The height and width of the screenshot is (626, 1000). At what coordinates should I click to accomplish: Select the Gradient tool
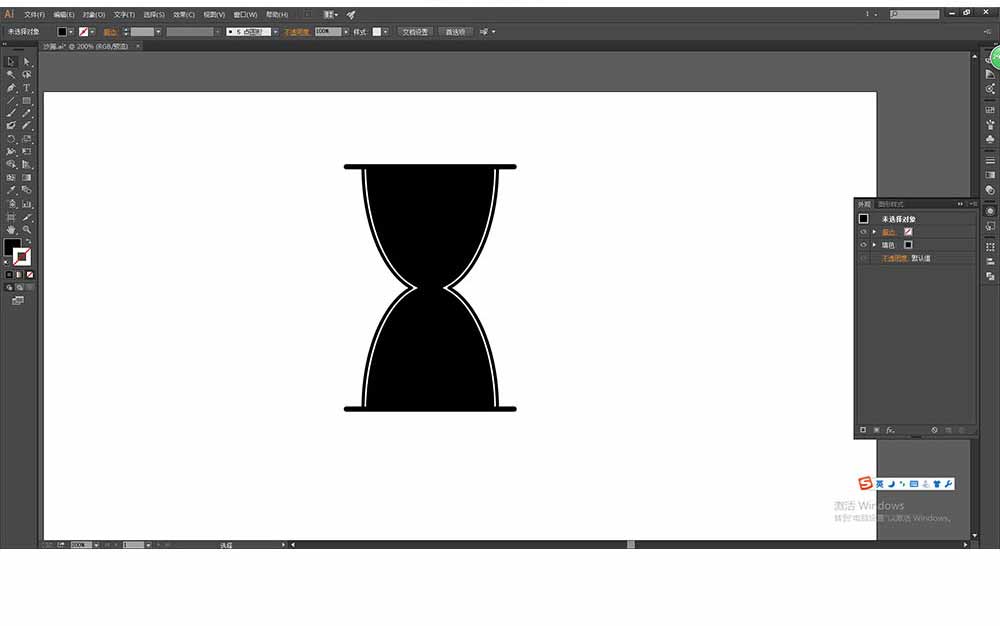click(27, 178)
